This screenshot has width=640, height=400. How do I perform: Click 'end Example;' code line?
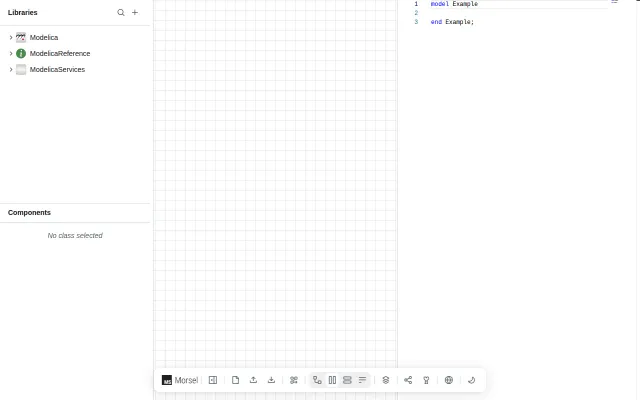(x=452, y=22)
